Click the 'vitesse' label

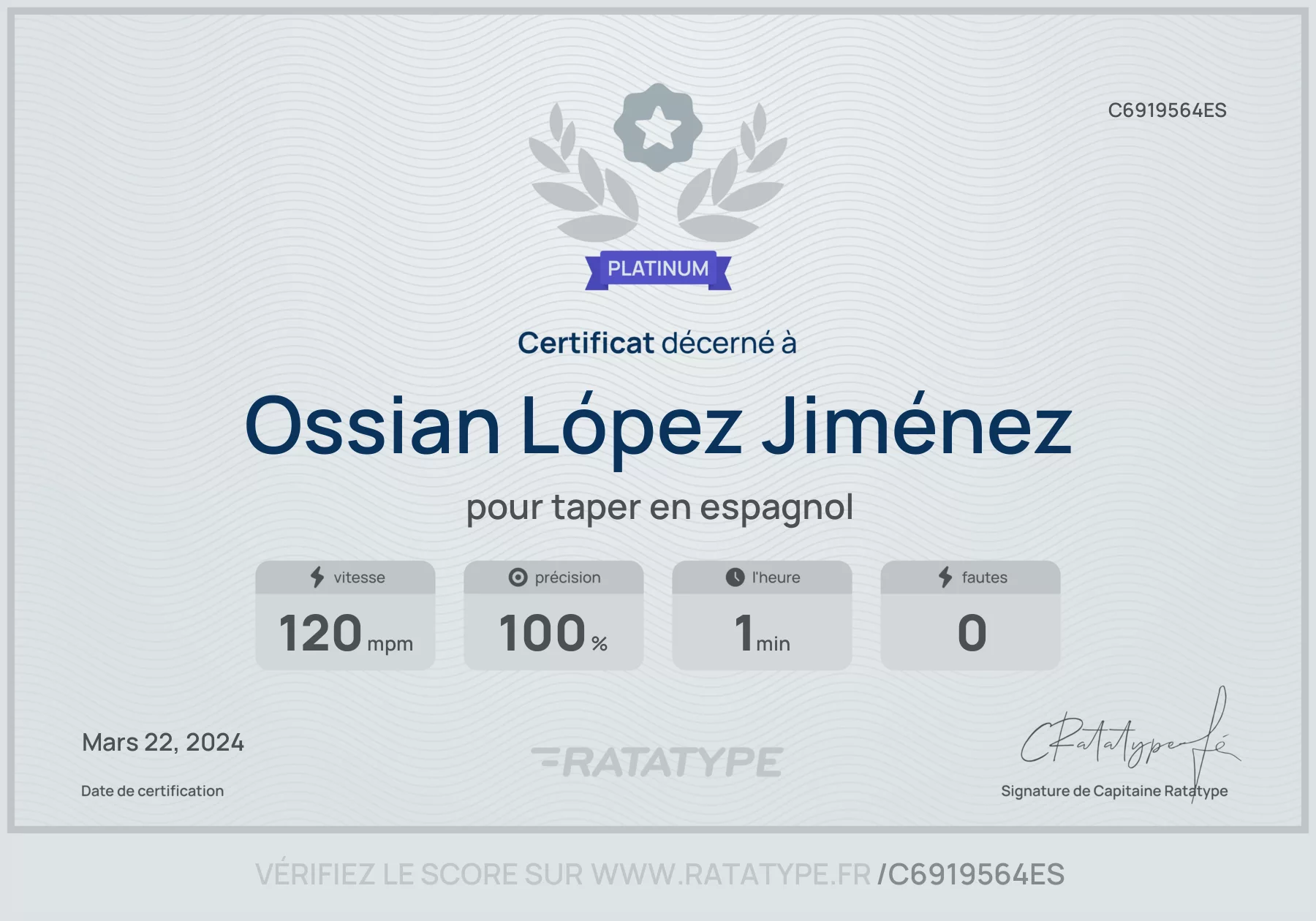click(x=359, y=577)
